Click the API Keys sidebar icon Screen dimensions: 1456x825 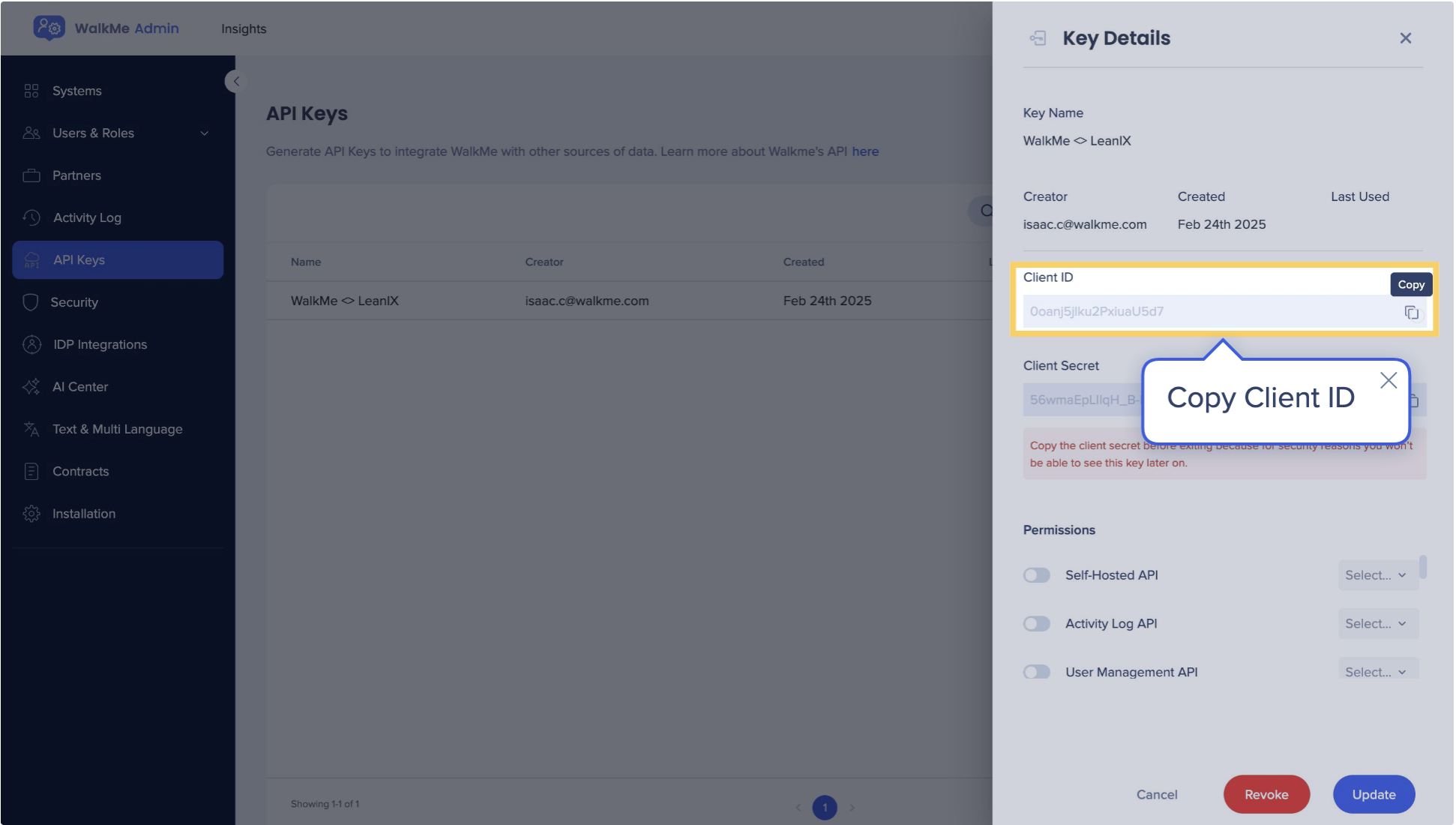(x=31, y=260)
